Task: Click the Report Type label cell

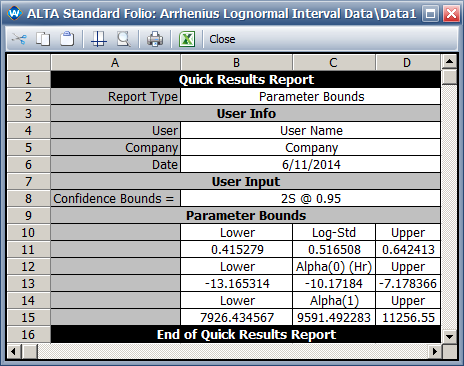Action: (x=115, y=97)
